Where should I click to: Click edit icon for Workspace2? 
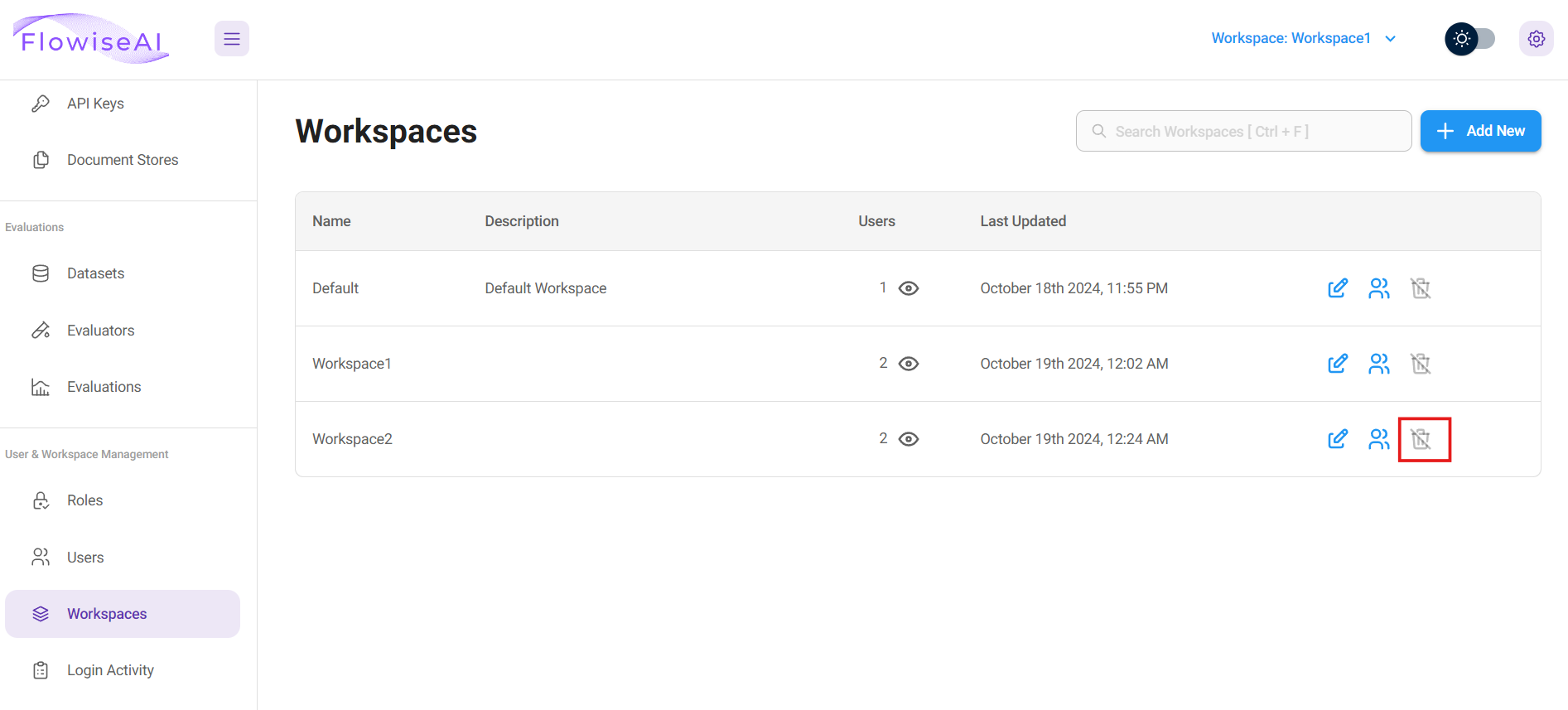(1337, 439)
